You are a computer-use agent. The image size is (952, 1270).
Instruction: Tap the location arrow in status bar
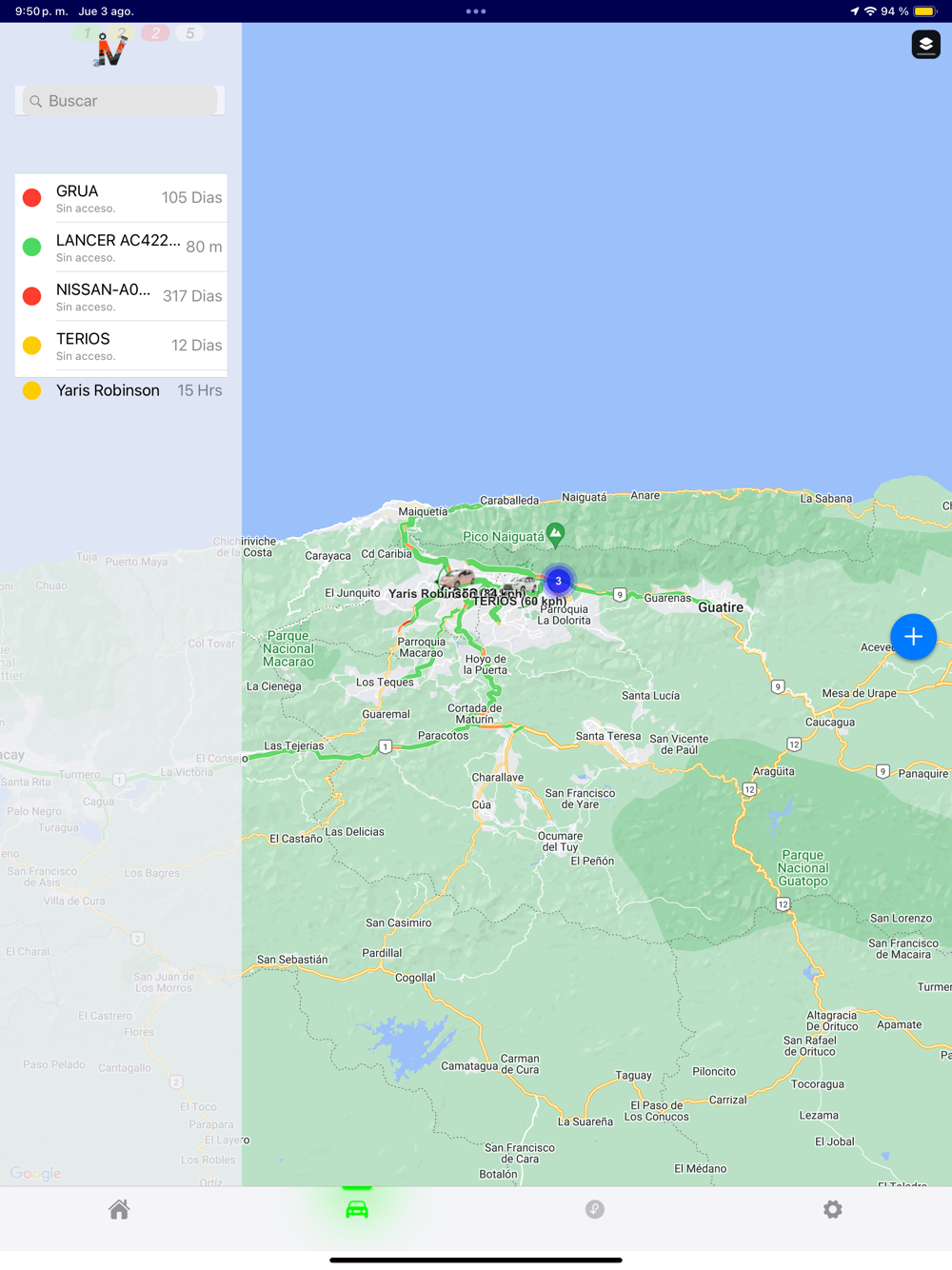point(854,11)
